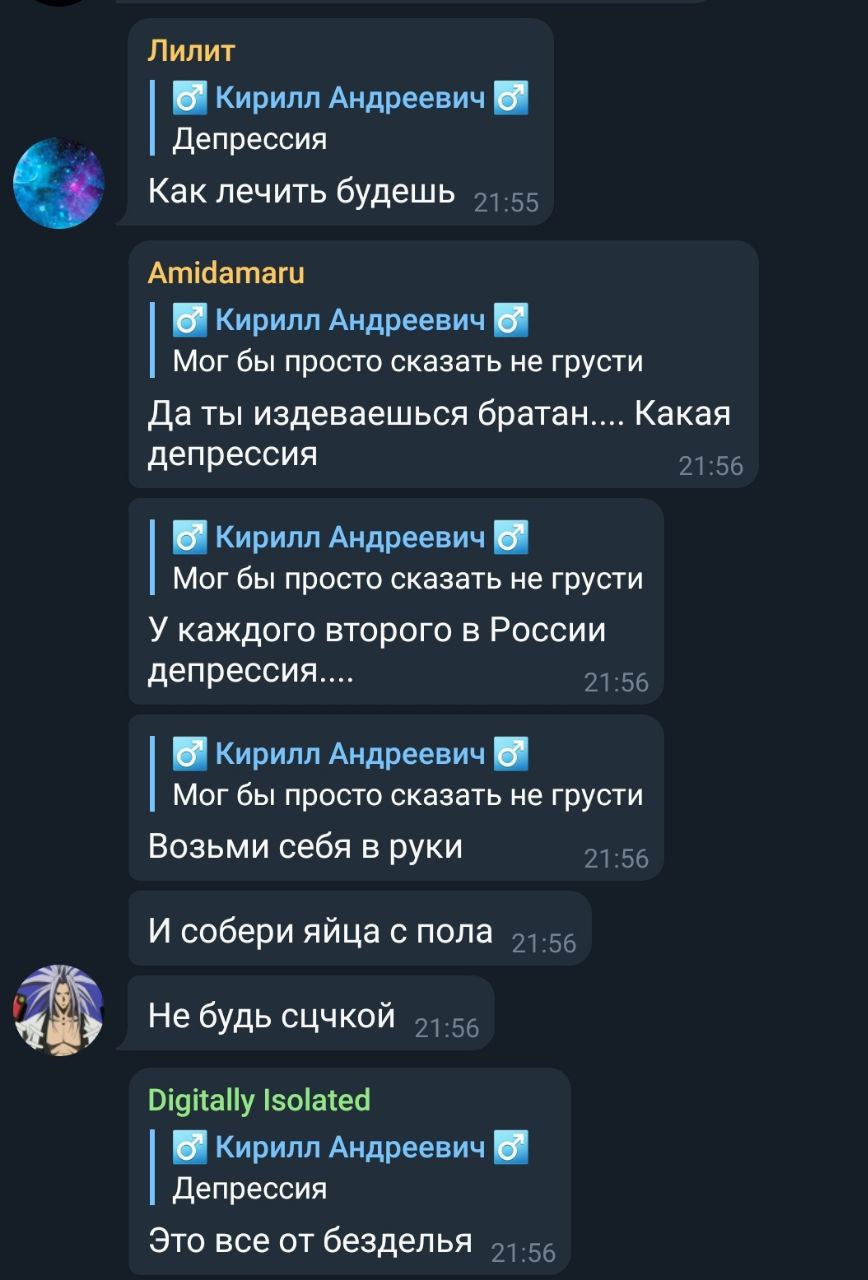Screen dimensions: 868x1280
Task: Select message И собери яйца с пола
Action: tap(360, 932)
